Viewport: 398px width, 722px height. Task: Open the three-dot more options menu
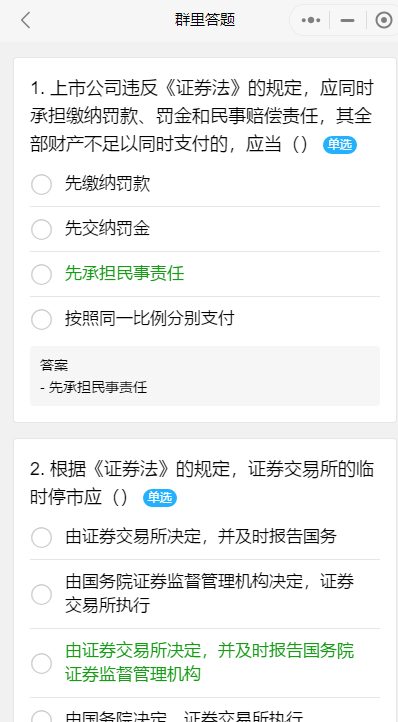tap(310, 20)
